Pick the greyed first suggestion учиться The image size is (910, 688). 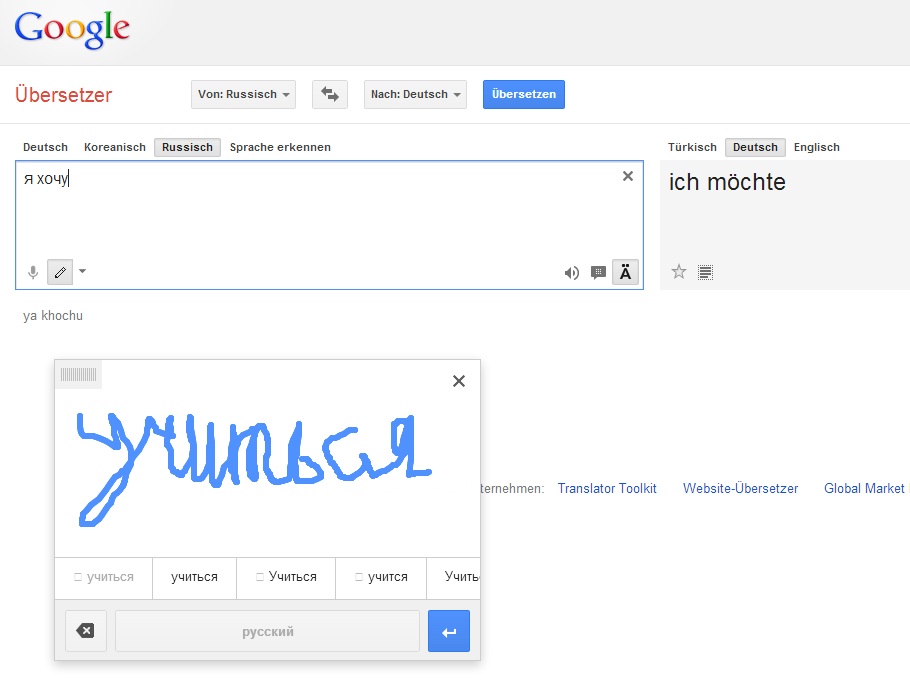(104, 577)
